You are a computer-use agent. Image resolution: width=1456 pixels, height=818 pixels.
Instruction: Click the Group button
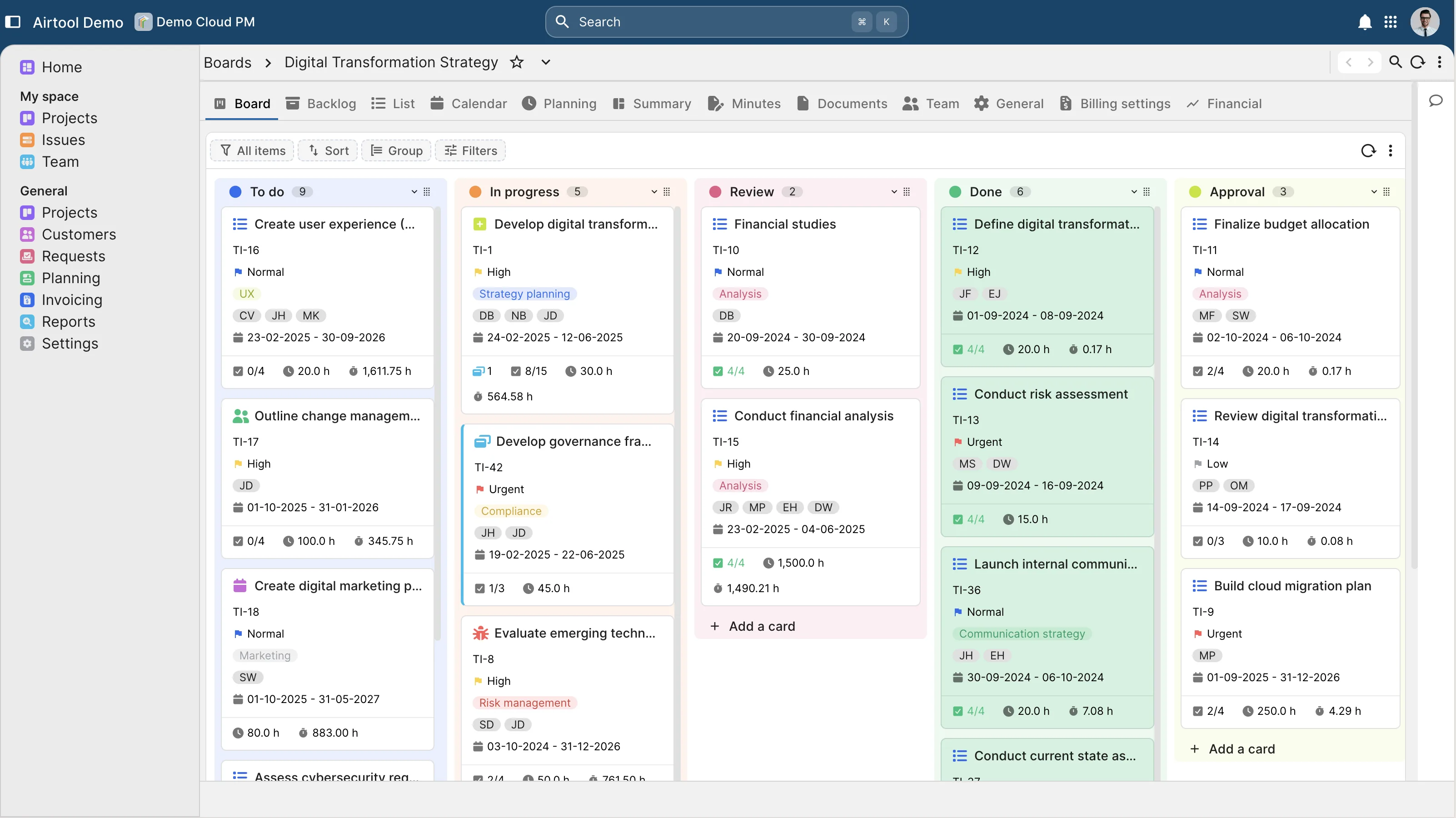396,150
